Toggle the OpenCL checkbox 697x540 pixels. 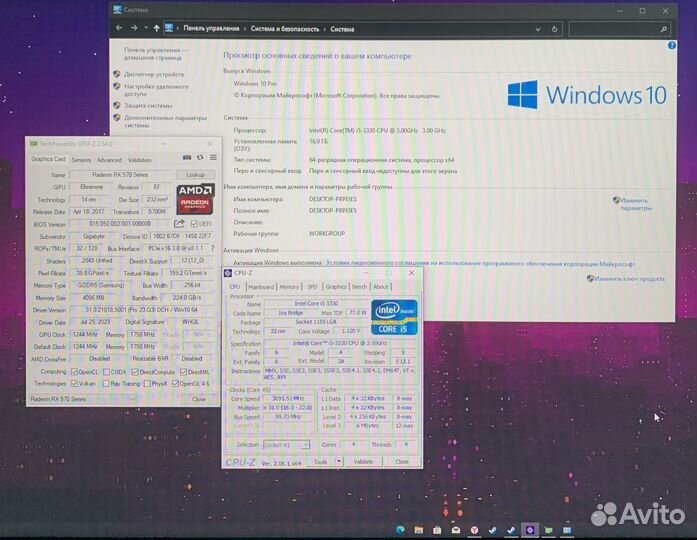tap(74, 372)
